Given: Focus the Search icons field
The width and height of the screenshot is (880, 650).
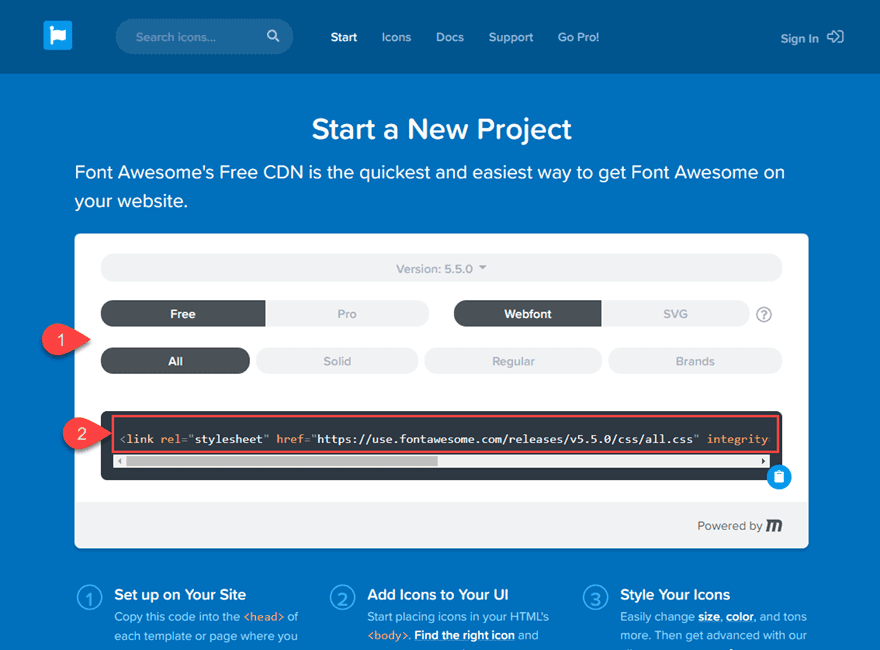Looking at the screenshot, I should coord(204,37).
